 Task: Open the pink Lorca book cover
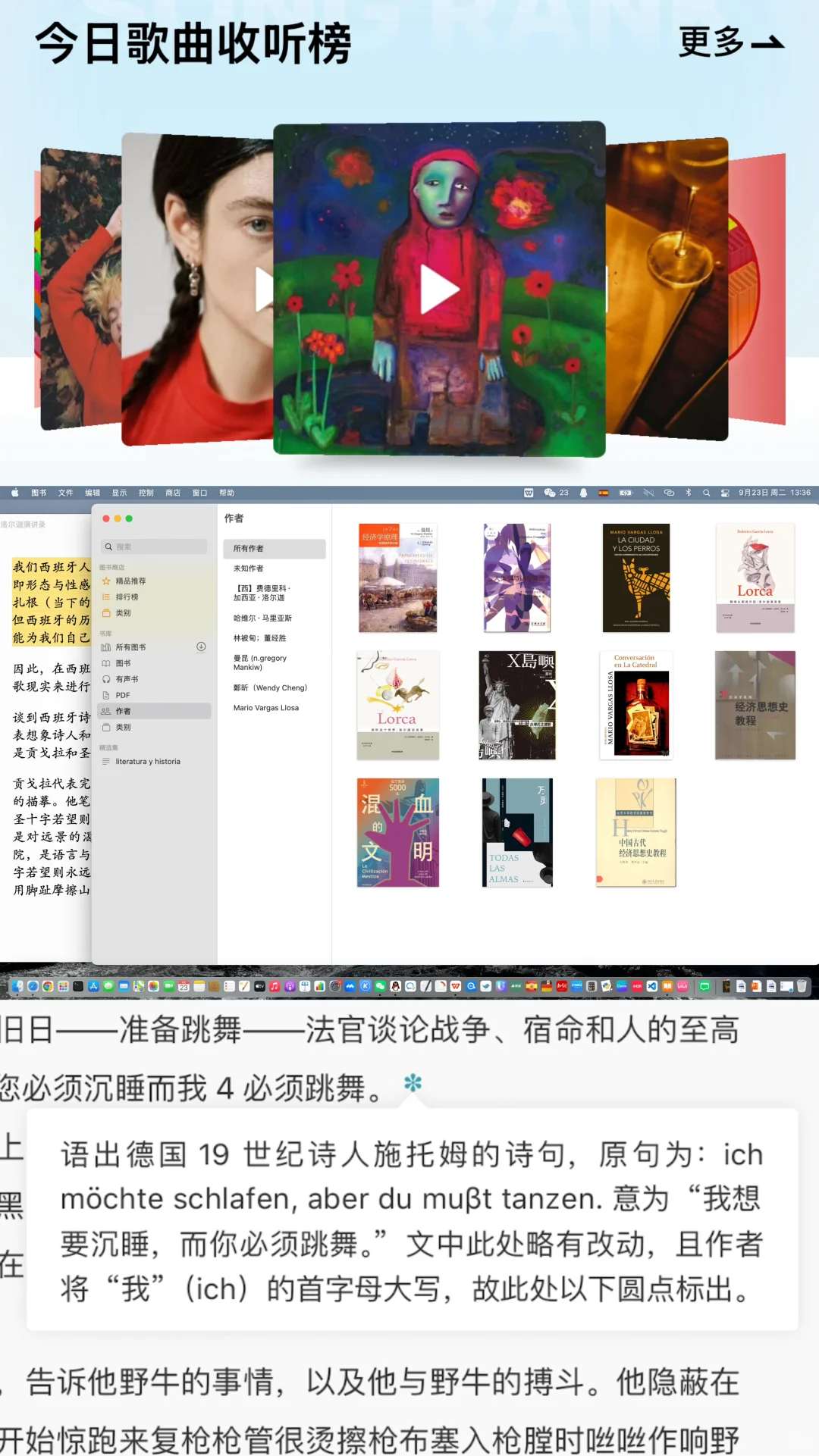tap(755, 578)
